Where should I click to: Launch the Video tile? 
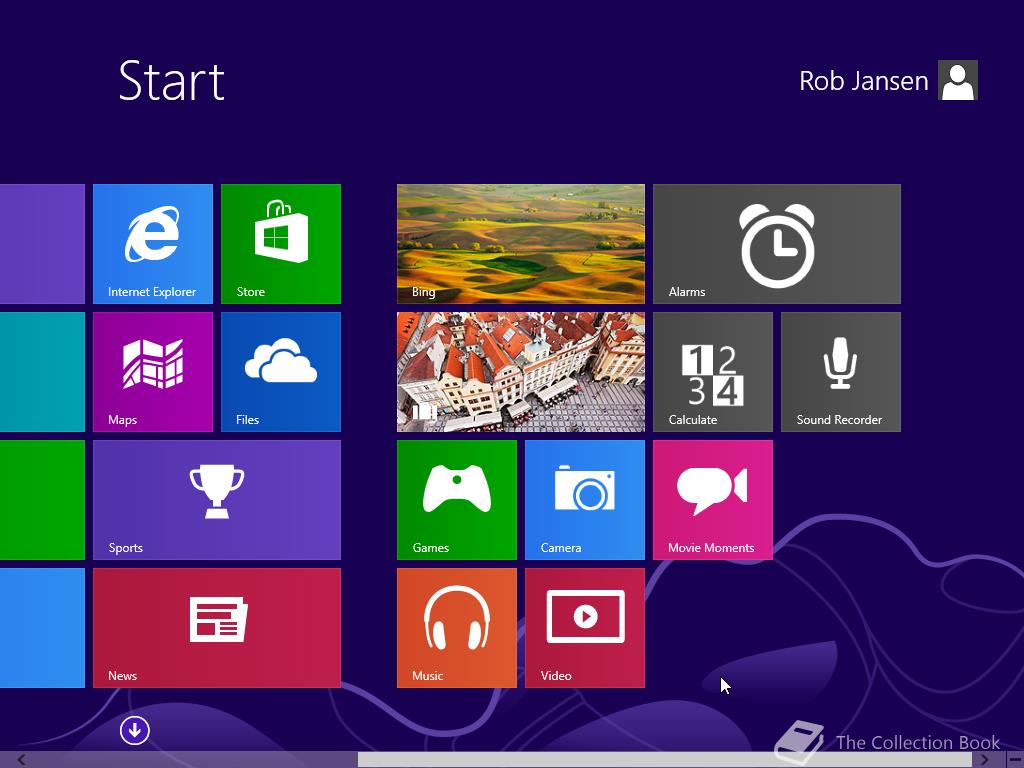point(584,628)
